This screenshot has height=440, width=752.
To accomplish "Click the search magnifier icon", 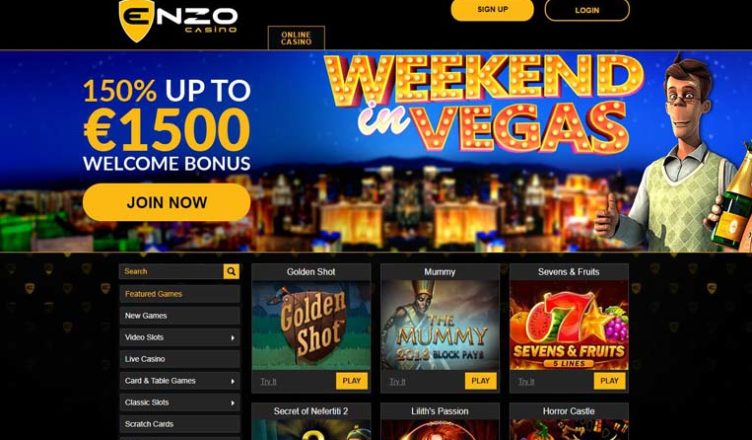I will tap(231, 272).
